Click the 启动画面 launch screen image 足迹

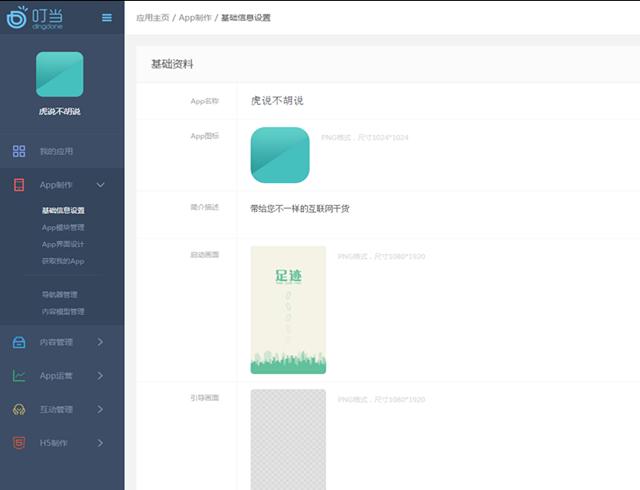click(288, 310)
